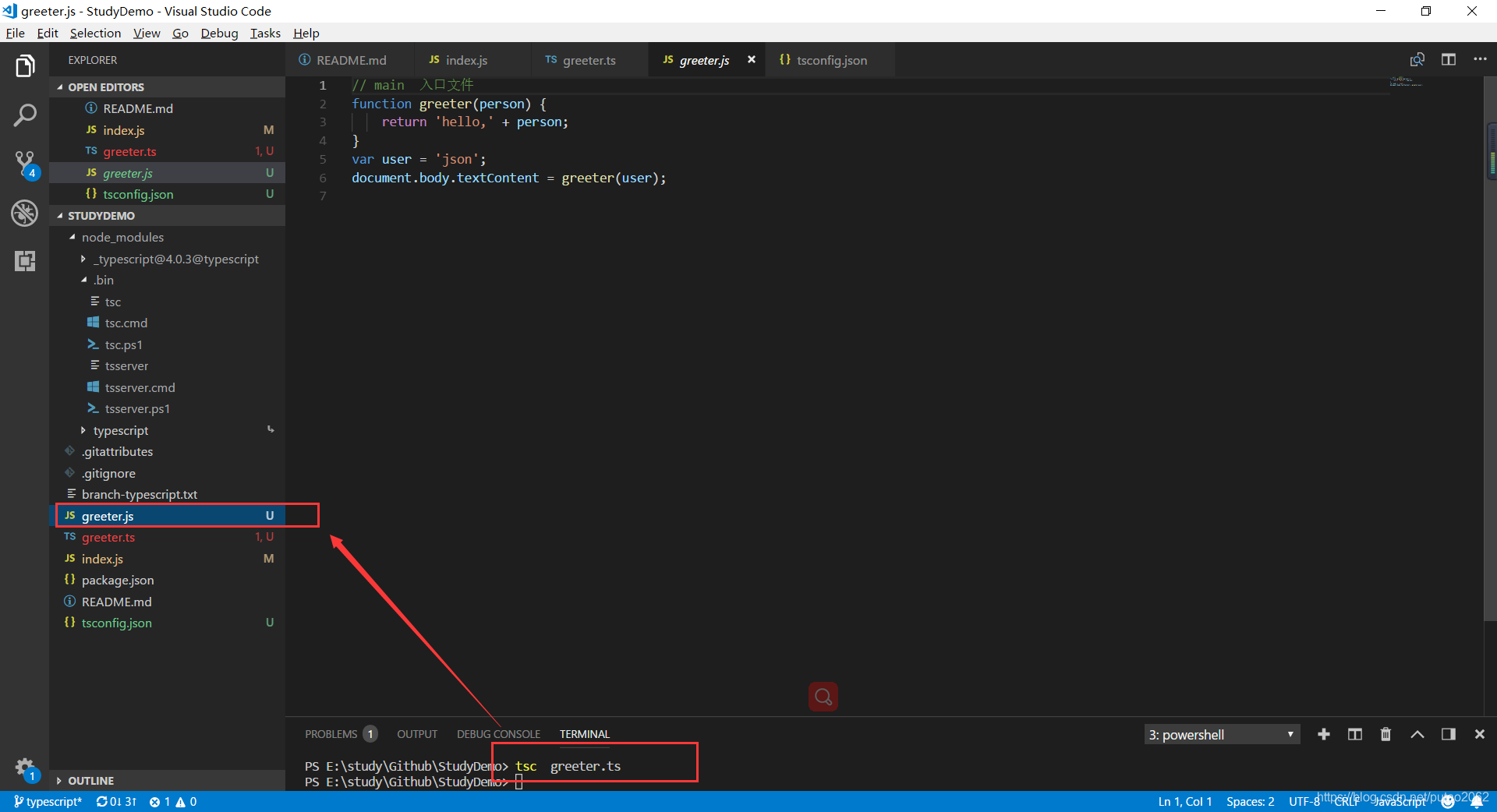Open the Explorer view in activity bar
1497x812 pixels.
click(x=25, y=66)
